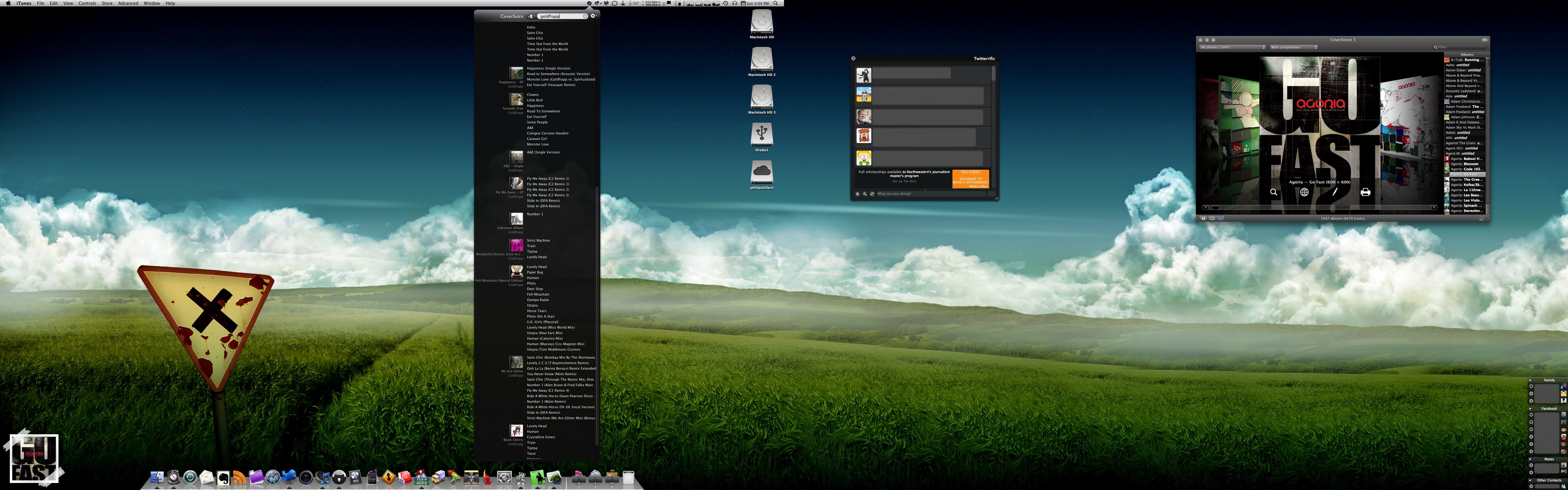Open the Help menu

coord(171,3)
